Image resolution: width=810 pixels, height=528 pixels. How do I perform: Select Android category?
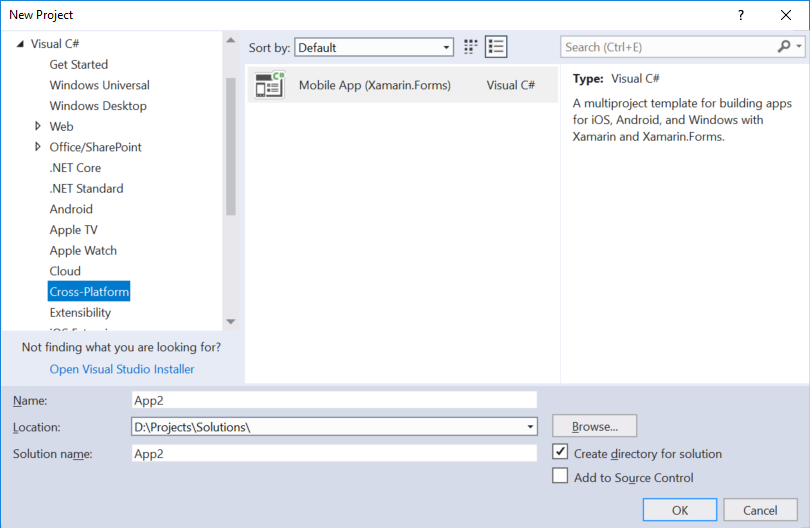point(71,209)
